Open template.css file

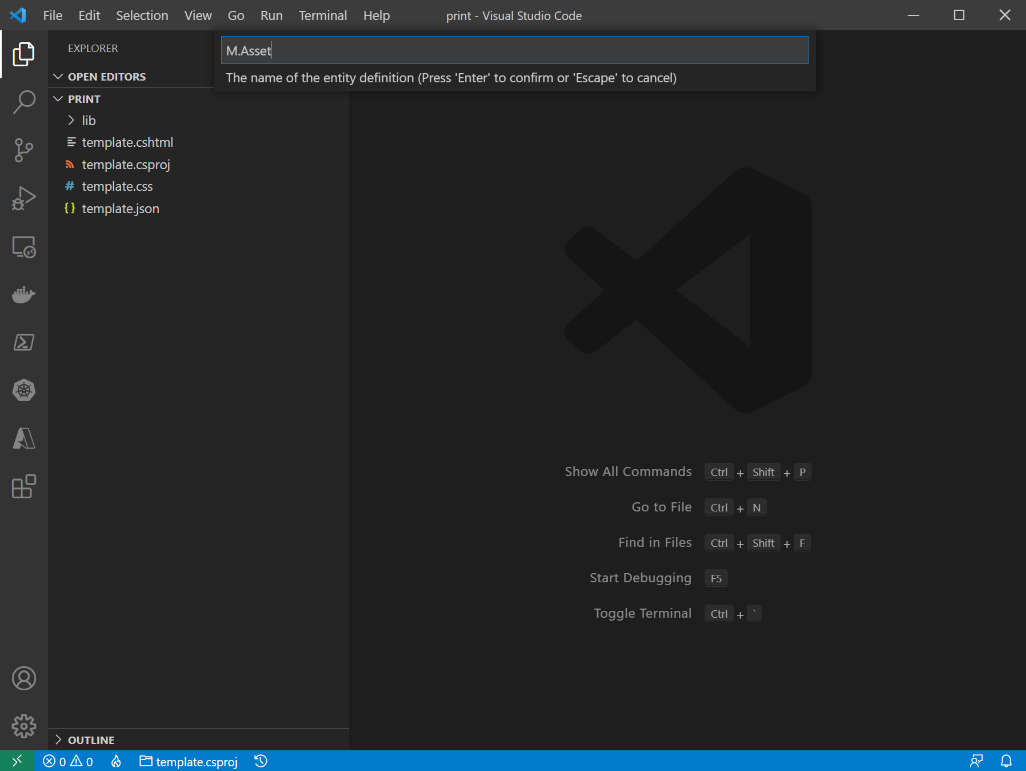point(117,187)
